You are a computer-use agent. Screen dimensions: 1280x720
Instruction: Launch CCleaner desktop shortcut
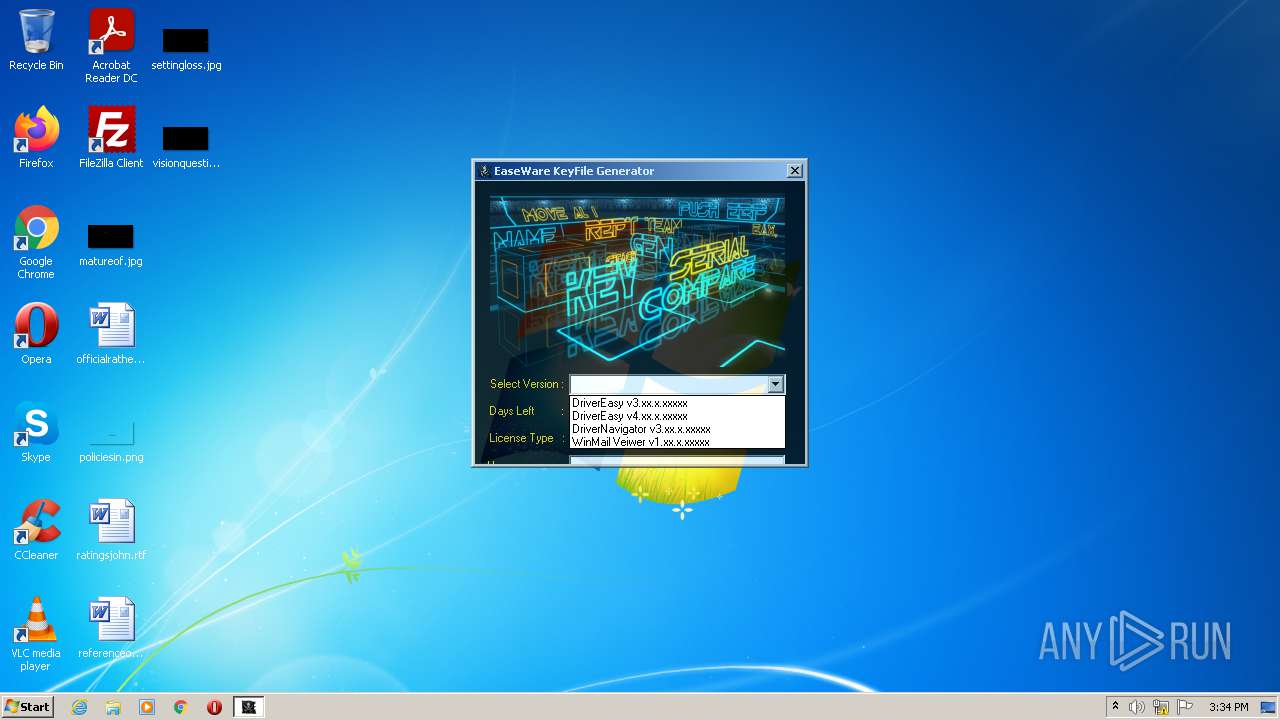pyautogui.click(x=36, y=530)
